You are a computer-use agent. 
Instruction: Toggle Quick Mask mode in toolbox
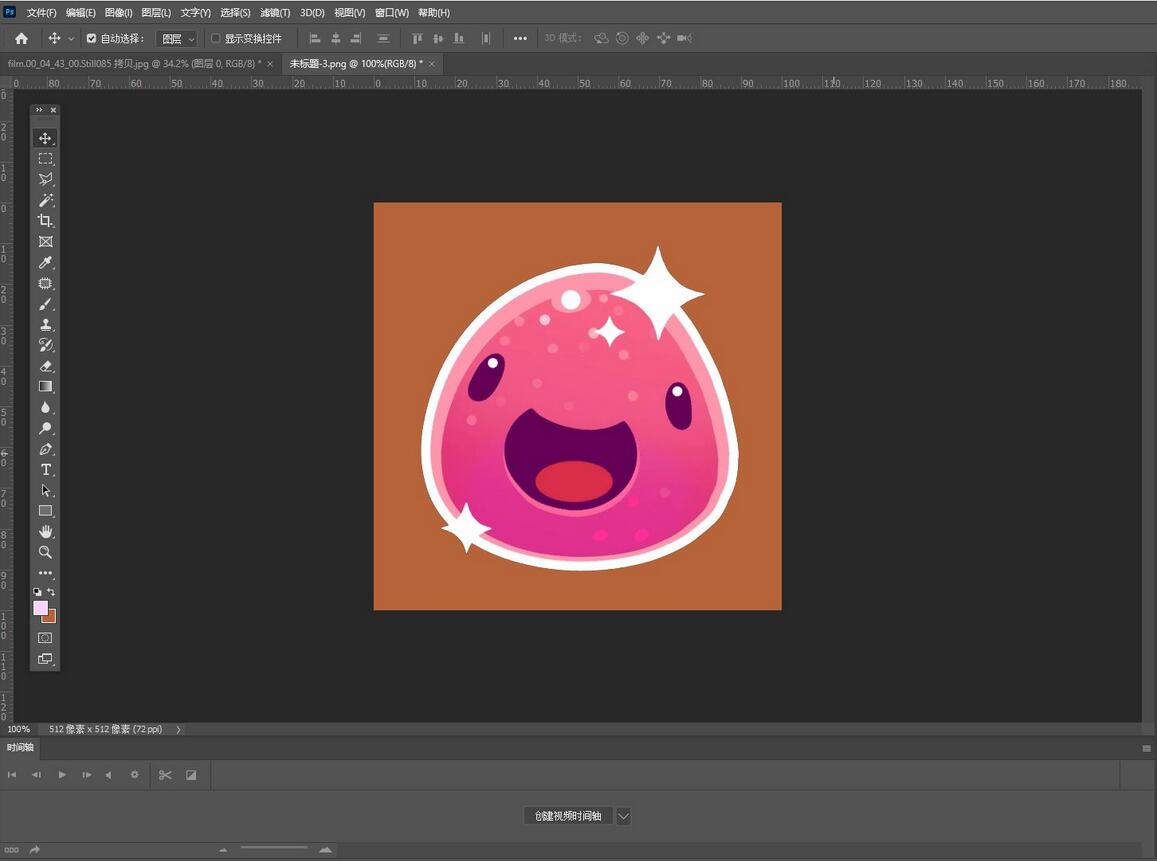tap(45, 638)
